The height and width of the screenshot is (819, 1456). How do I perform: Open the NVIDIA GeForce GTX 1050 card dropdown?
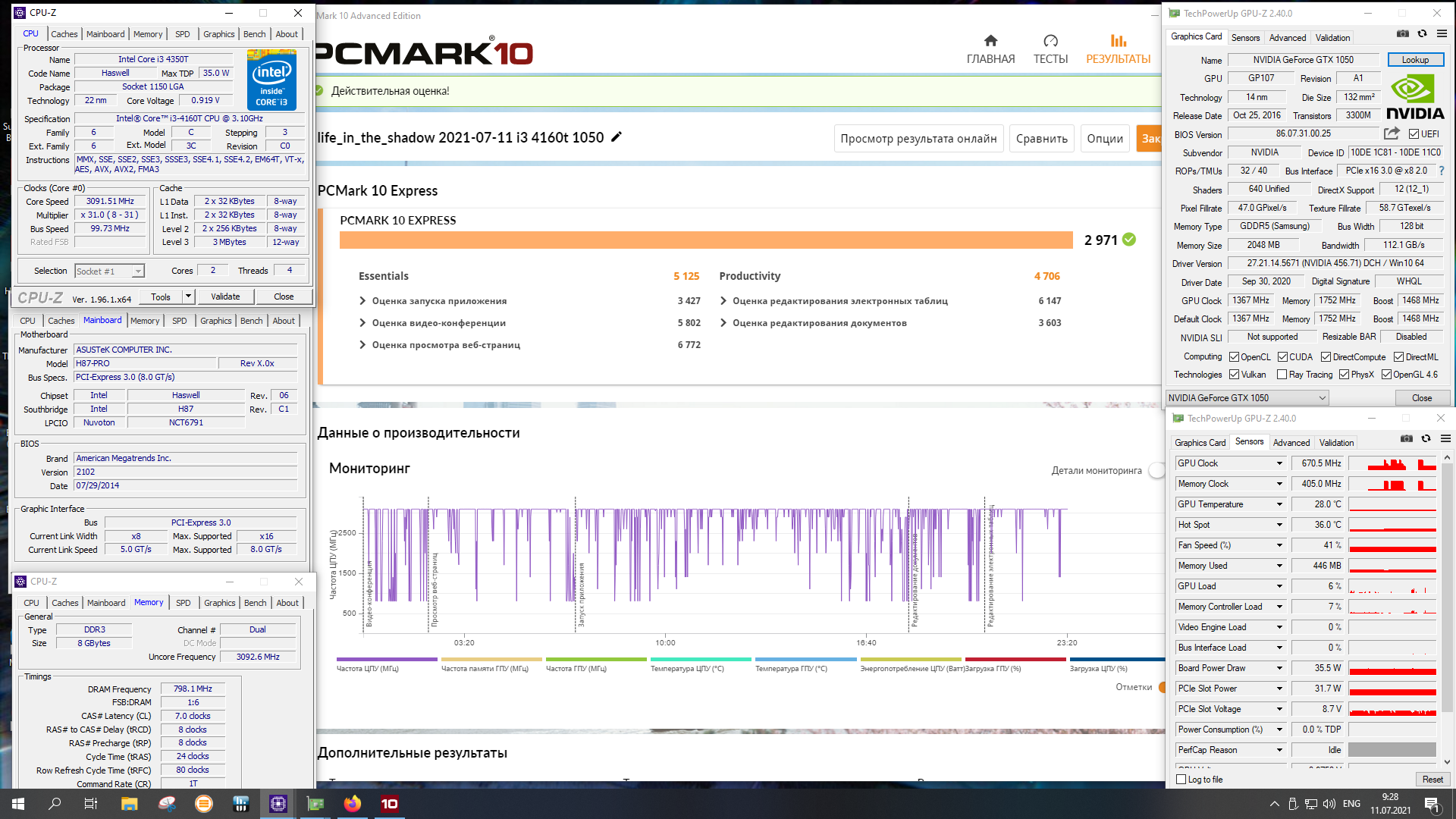(x=1247, y=398)
